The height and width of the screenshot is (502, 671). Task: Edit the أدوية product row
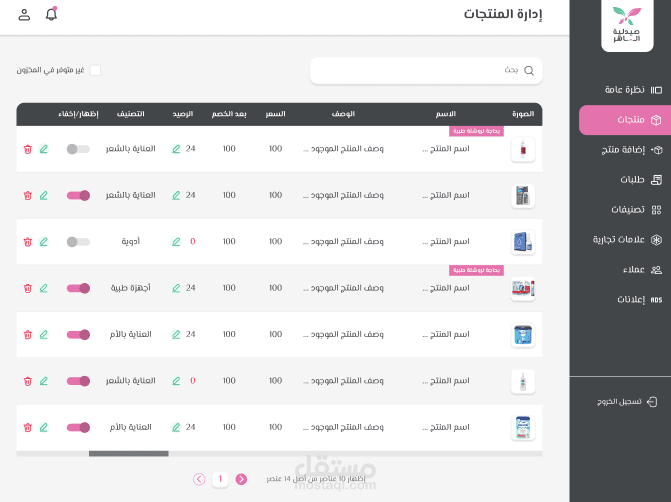tap(44, 242)
